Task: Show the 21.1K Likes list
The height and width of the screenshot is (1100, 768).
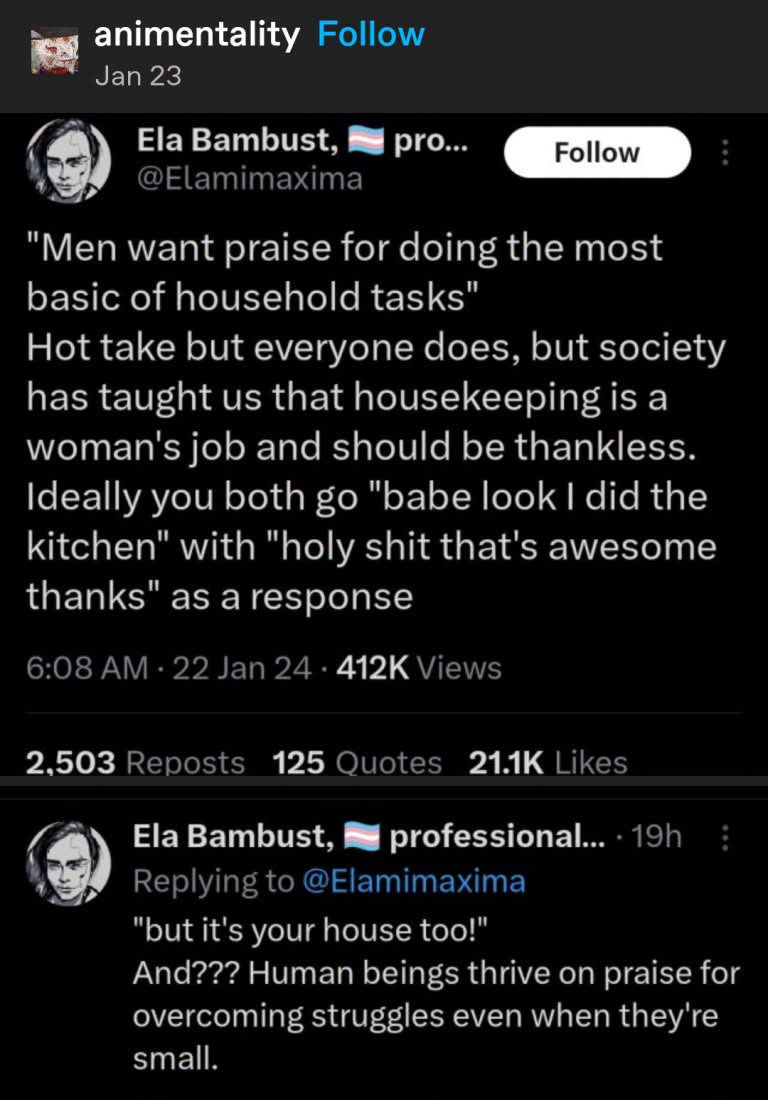Action: point(548,762)
